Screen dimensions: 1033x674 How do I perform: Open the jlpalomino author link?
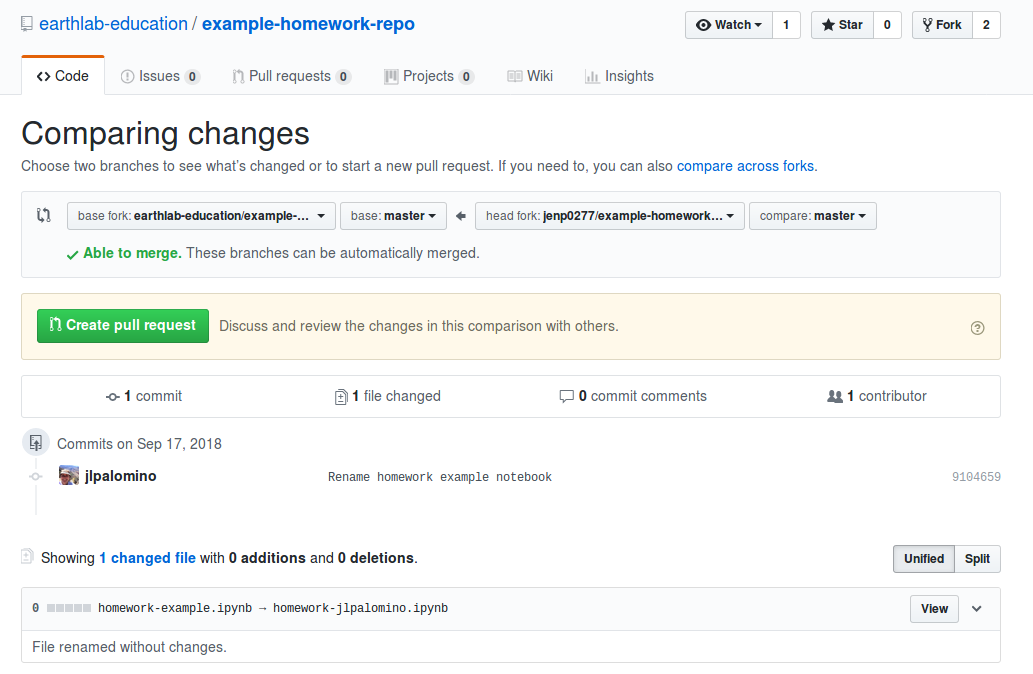pos(121,476)
